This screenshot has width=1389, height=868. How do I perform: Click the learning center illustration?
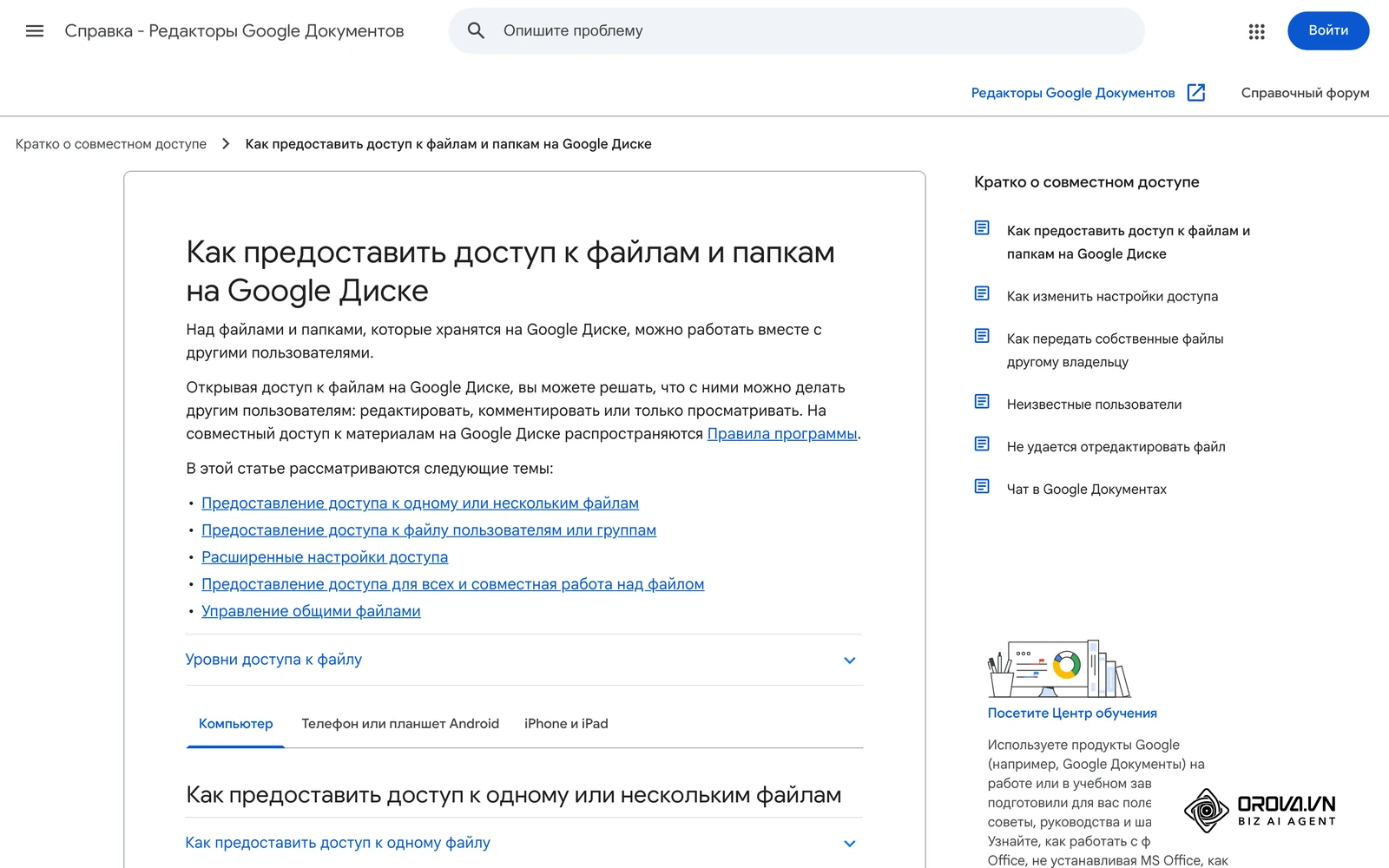pyautogui.click(x=1059, y=668)
